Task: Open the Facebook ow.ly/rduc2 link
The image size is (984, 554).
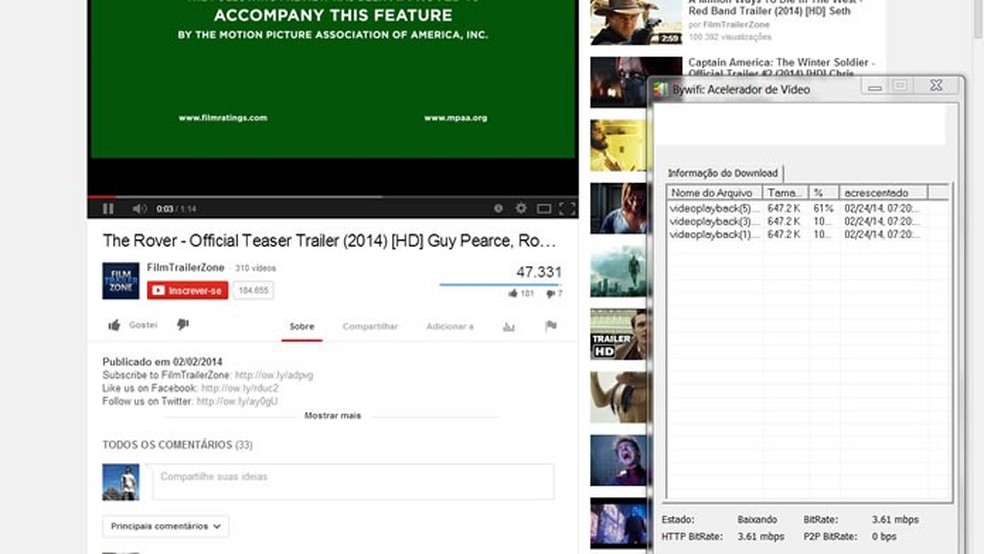Action: coord(240,388)
